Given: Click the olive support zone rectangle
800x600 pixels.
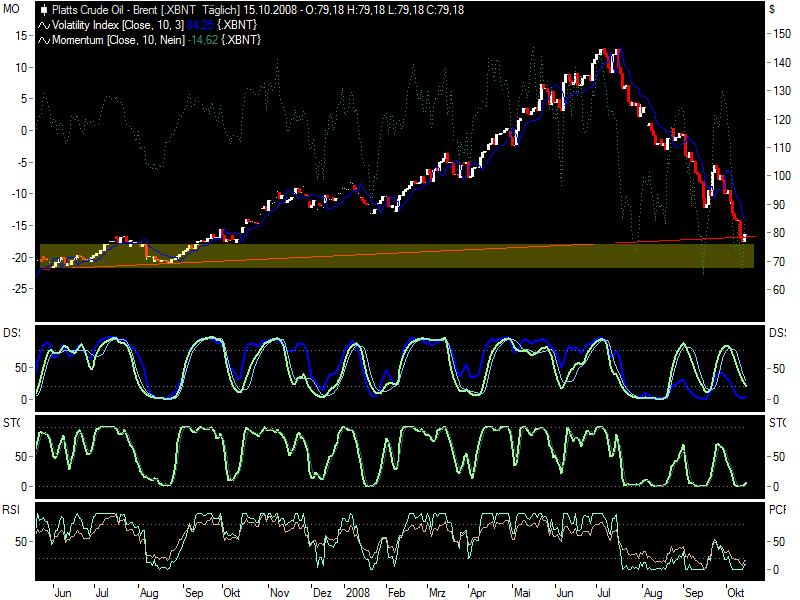Looking at the screenshot, I should point(400,256).
